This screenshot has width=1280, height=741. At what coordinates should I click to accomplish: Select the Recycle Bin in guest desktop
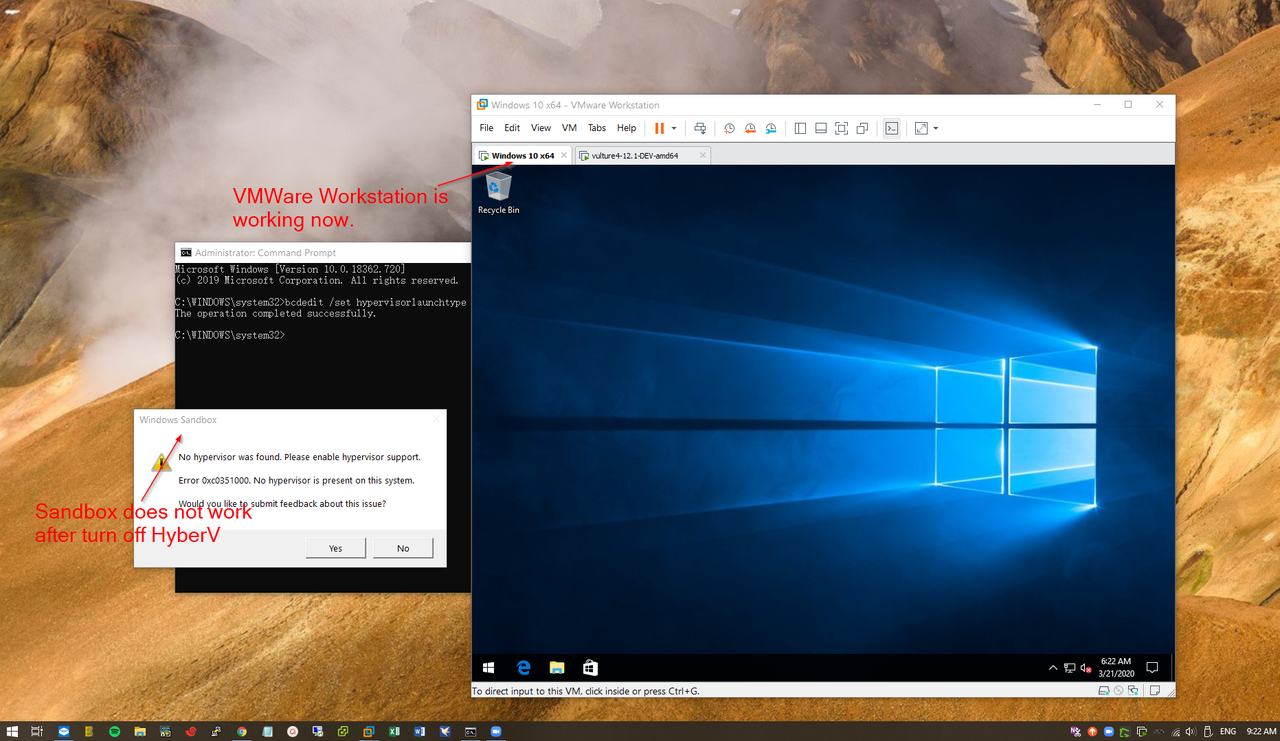click(x=498, y=193)
